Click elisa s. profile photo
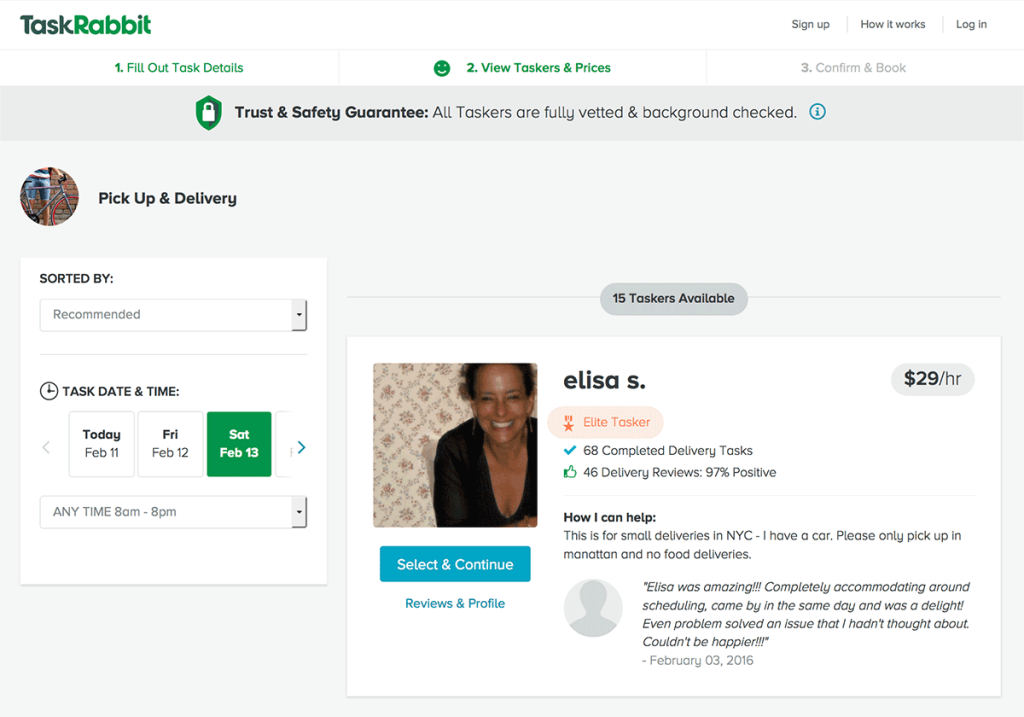This screenshot has width=1024, height=717. pyautogui.click(x=455, y=445)
